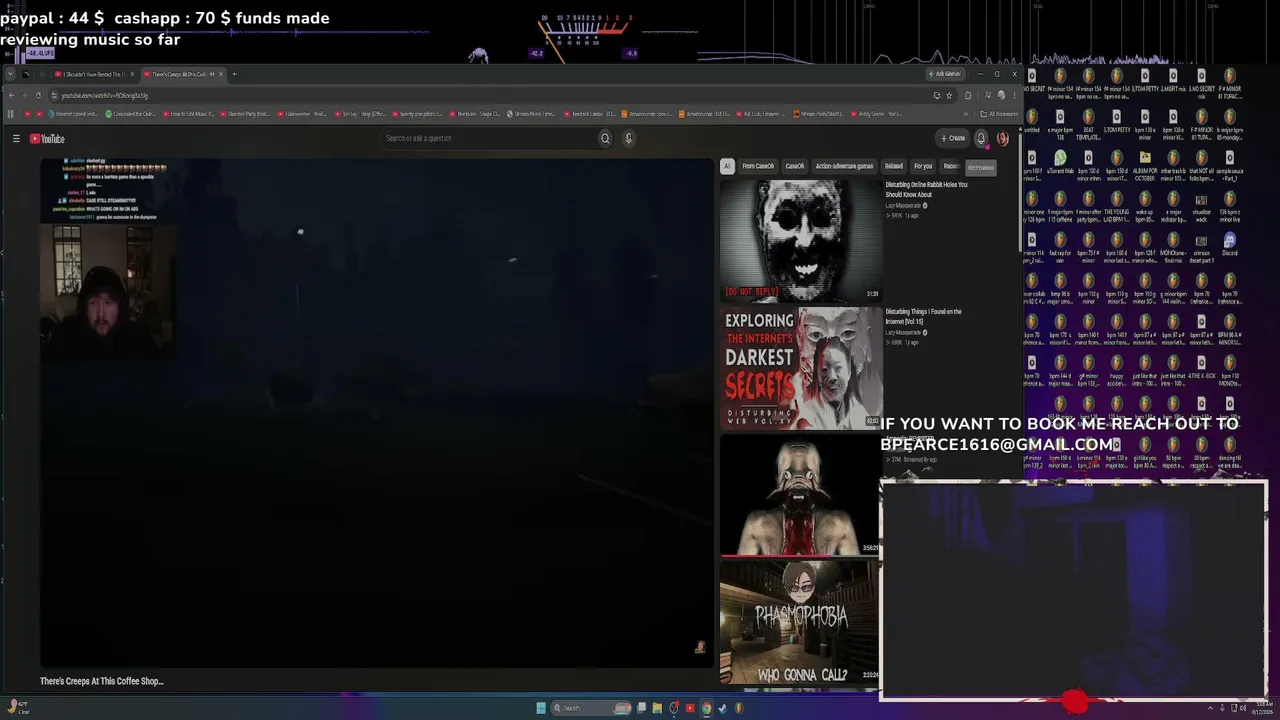Go back with Chrome's back arrow
Viewport: 1280px width, 720px height.
pyautogui.click(x=11, y=95)
